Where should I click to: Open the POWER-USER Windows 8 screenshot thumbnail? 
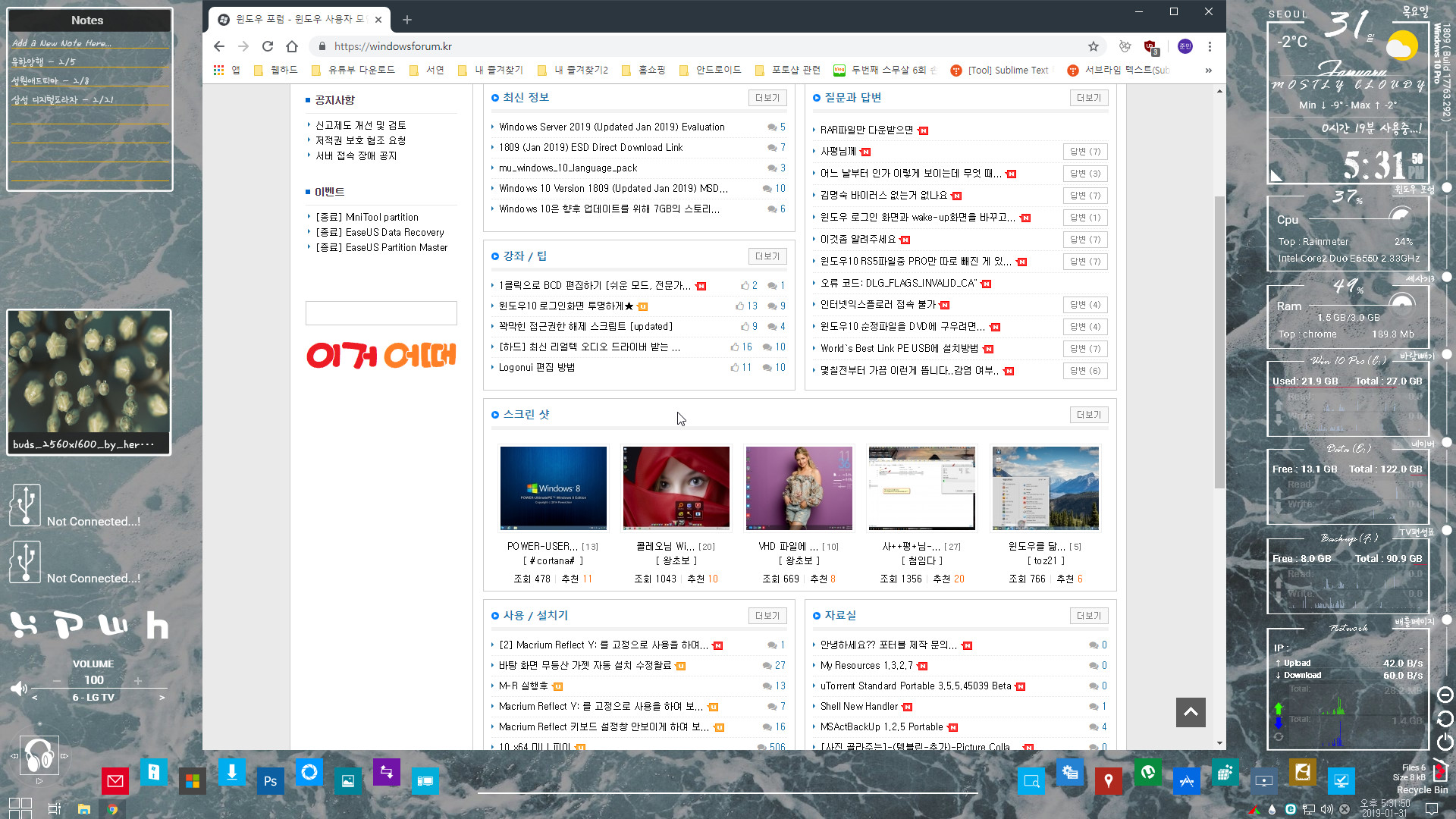coord(553,488)
